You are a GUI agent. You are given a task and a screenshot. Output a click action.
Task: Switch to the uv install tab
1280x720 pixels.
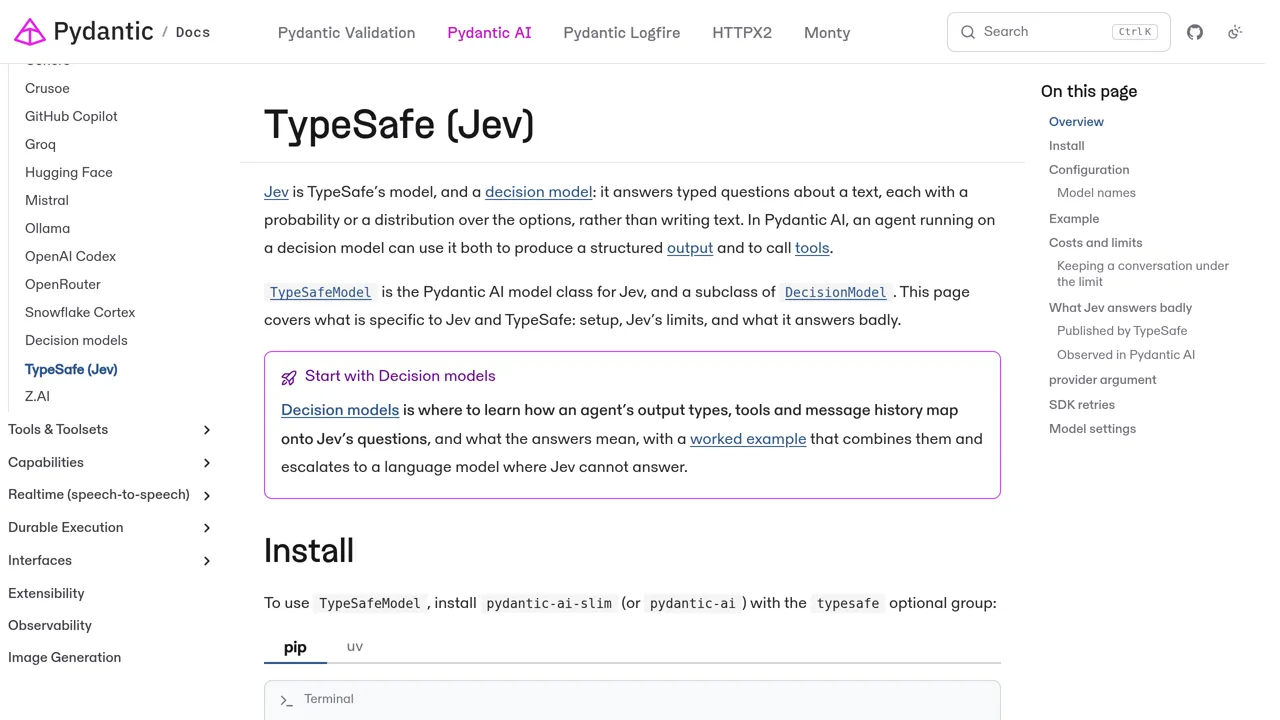pos(355,647)
